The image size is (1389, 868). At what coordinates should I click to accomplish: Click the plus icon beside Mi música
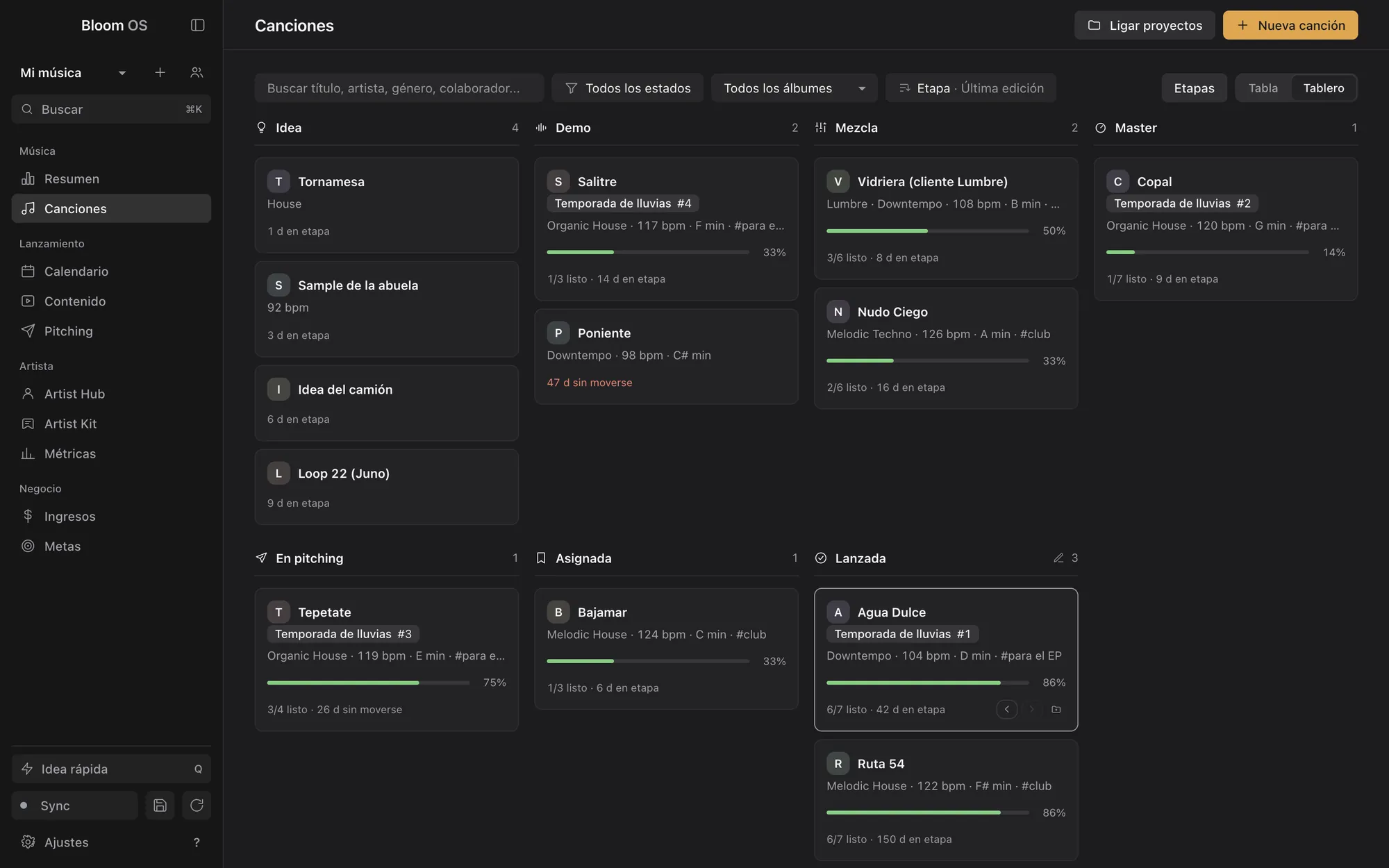click(160, 72)
